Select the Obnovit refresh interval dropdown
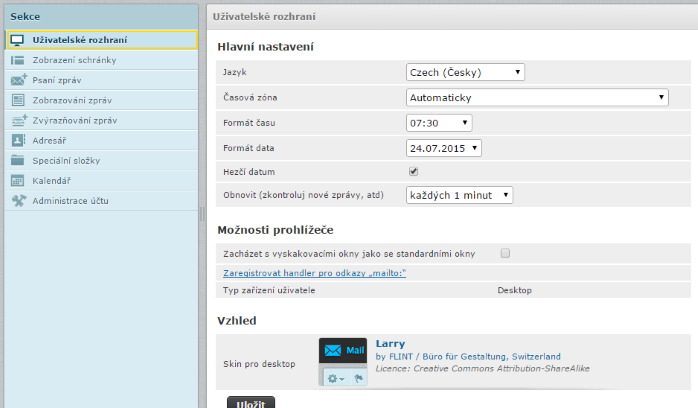Image resolution: width=698 pixels, height=408 pixels. coord(459,195)
